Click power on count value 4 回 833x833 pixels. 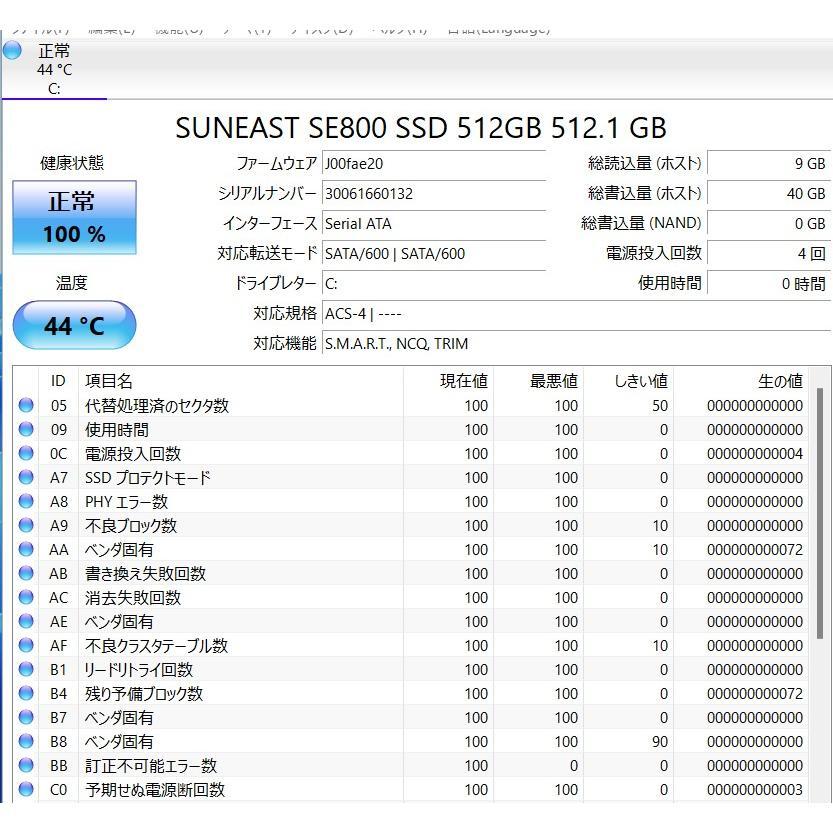click(768, 253)
